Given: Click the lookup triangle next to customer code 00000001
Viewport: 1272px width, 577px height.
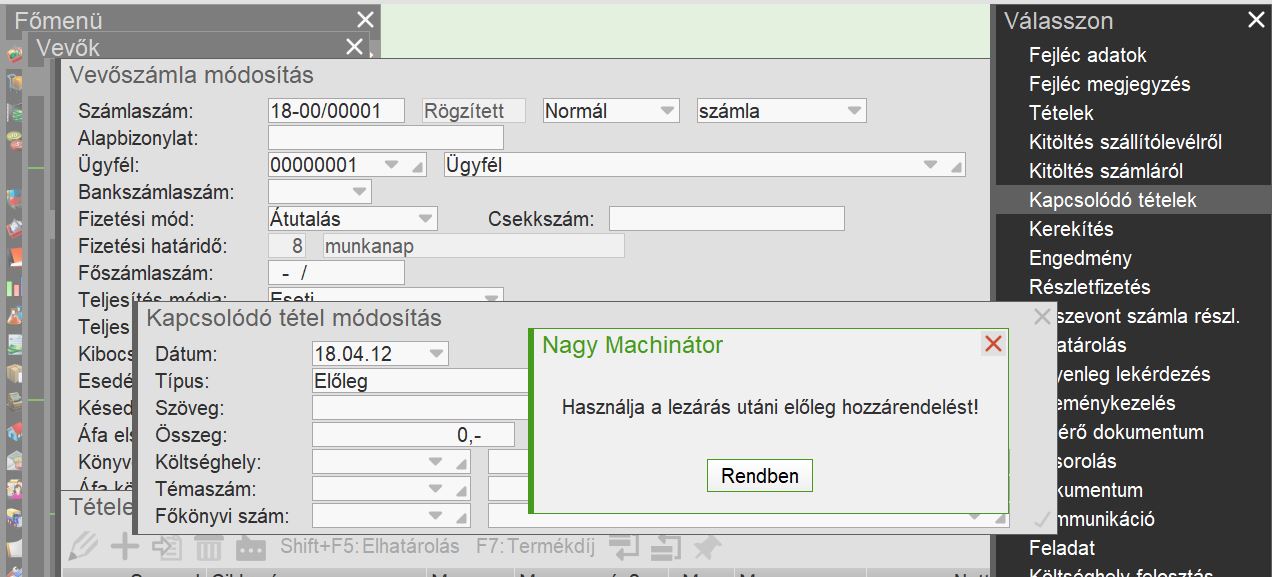Looking at the screenshot, I should (x=418, y=166).
